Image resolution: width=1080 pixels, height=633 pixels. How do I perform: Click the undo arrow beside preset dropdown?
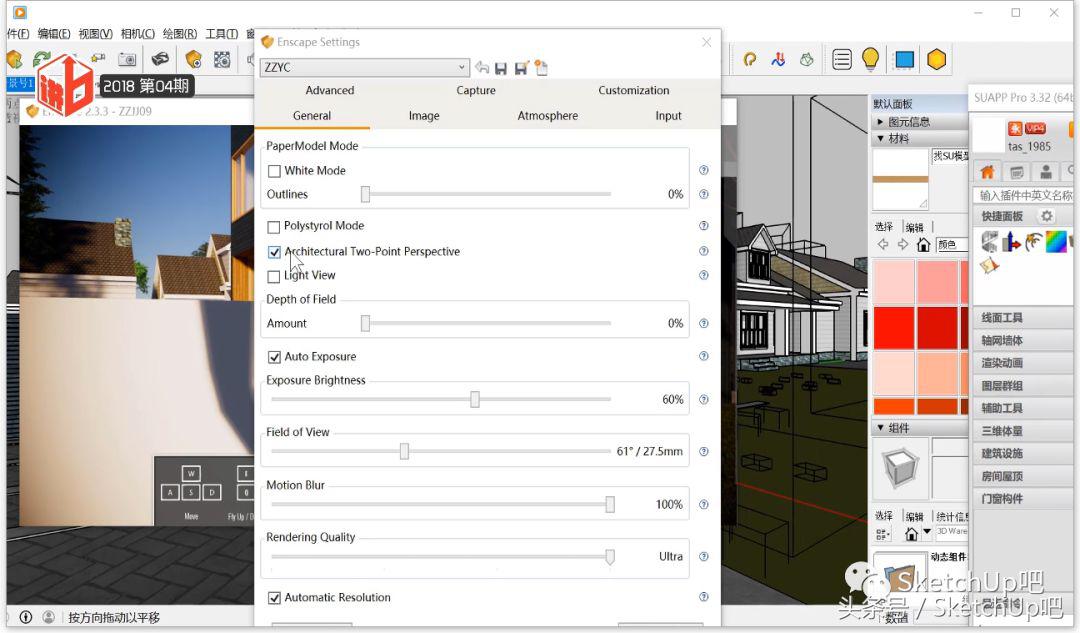482,68
